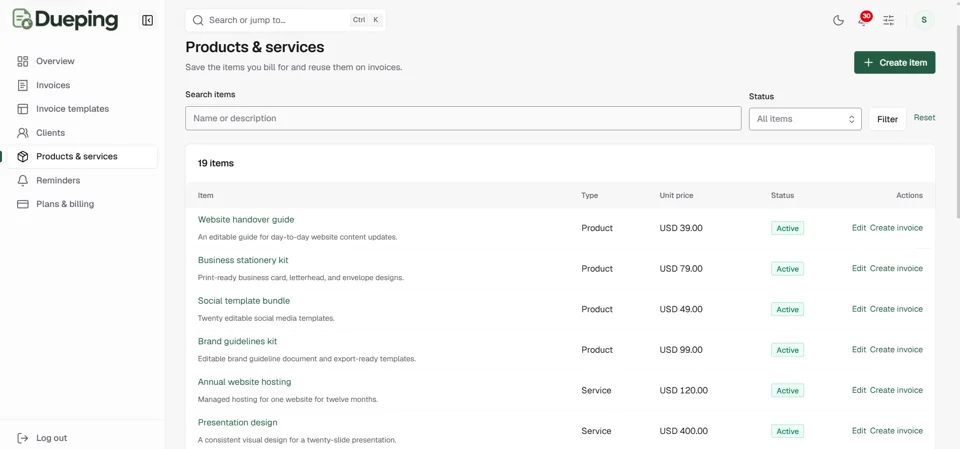Click the plus icon on Create item
Viewport: 960px width, 449px height.
pos(868,62)
